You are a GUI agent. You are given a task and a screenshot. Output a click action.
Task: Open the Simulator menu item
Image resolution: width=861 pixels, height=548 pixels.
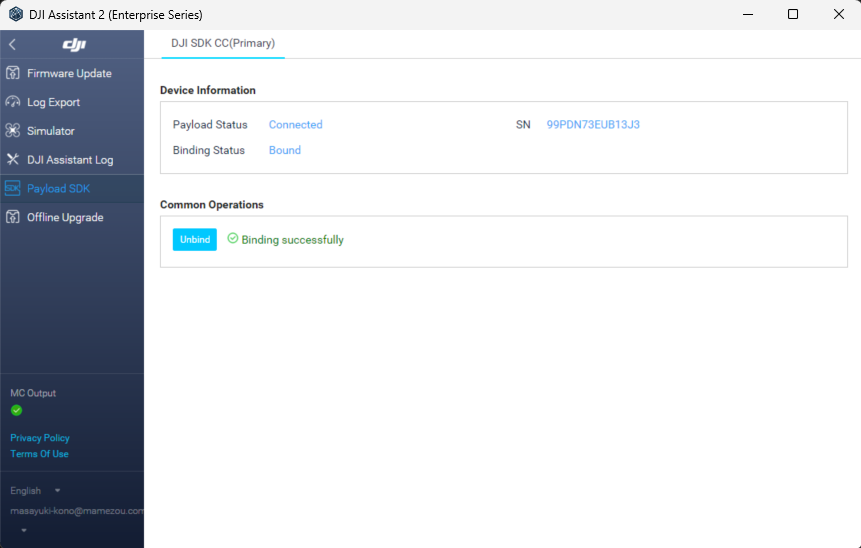click(50, 131)
